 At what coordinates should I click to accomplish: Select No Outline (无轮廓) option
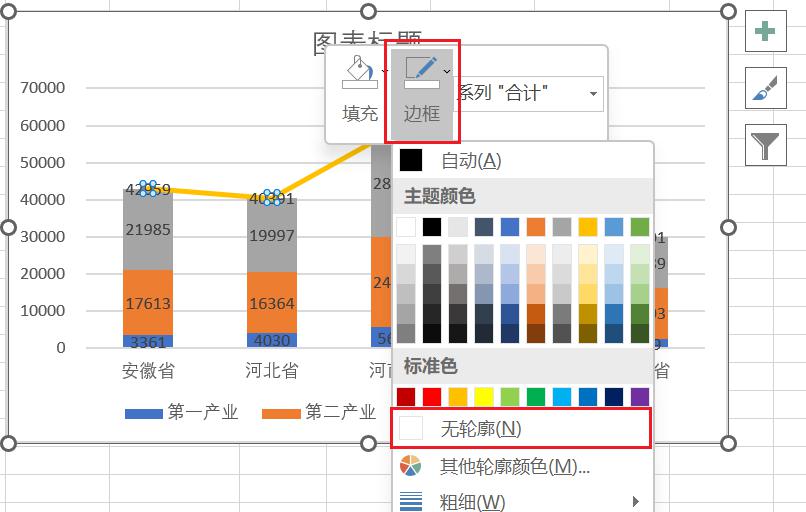tap(521, 428)
